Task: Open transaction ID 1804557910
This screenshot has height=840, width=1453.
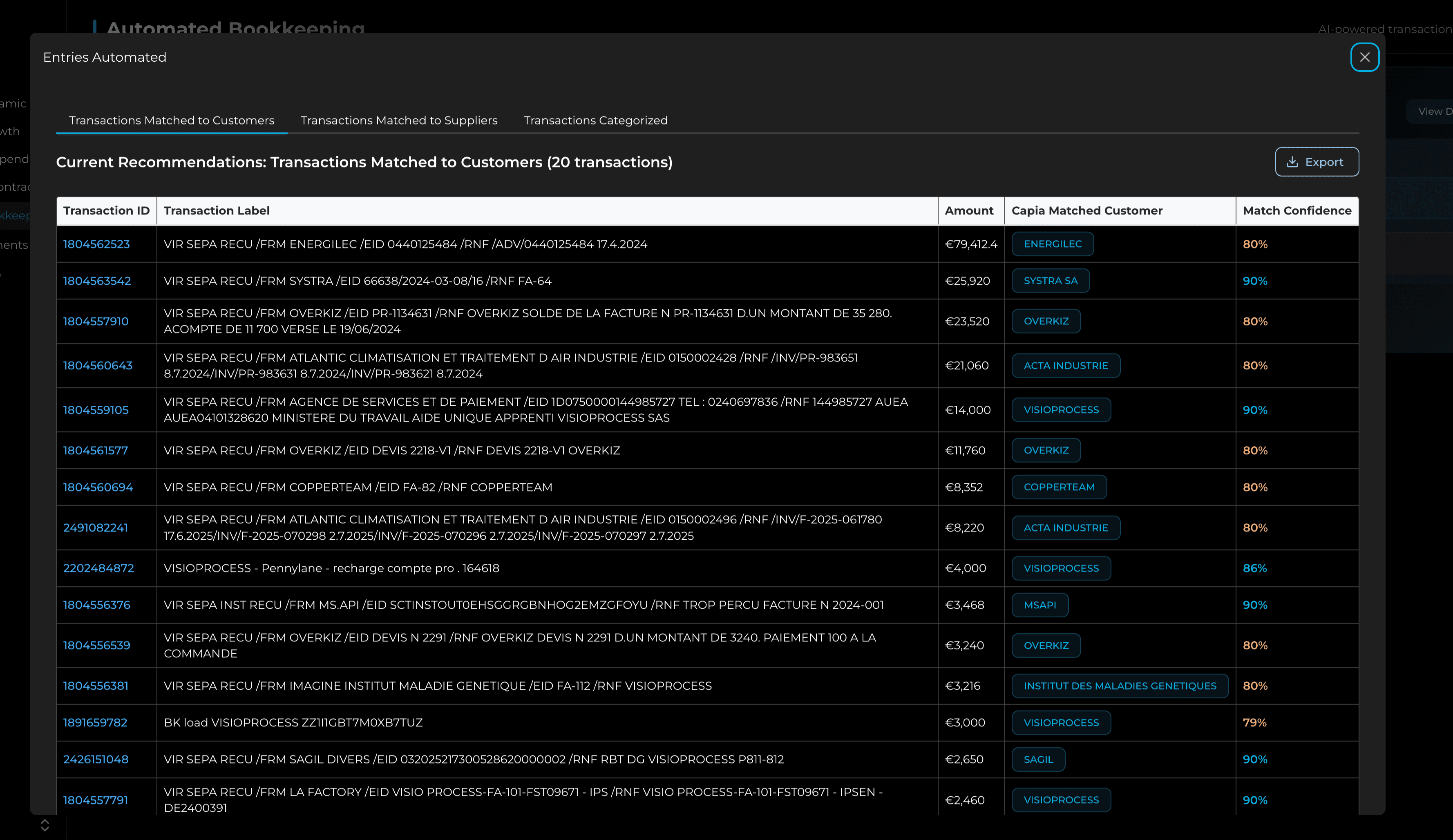Action: [x=96, y=321]
